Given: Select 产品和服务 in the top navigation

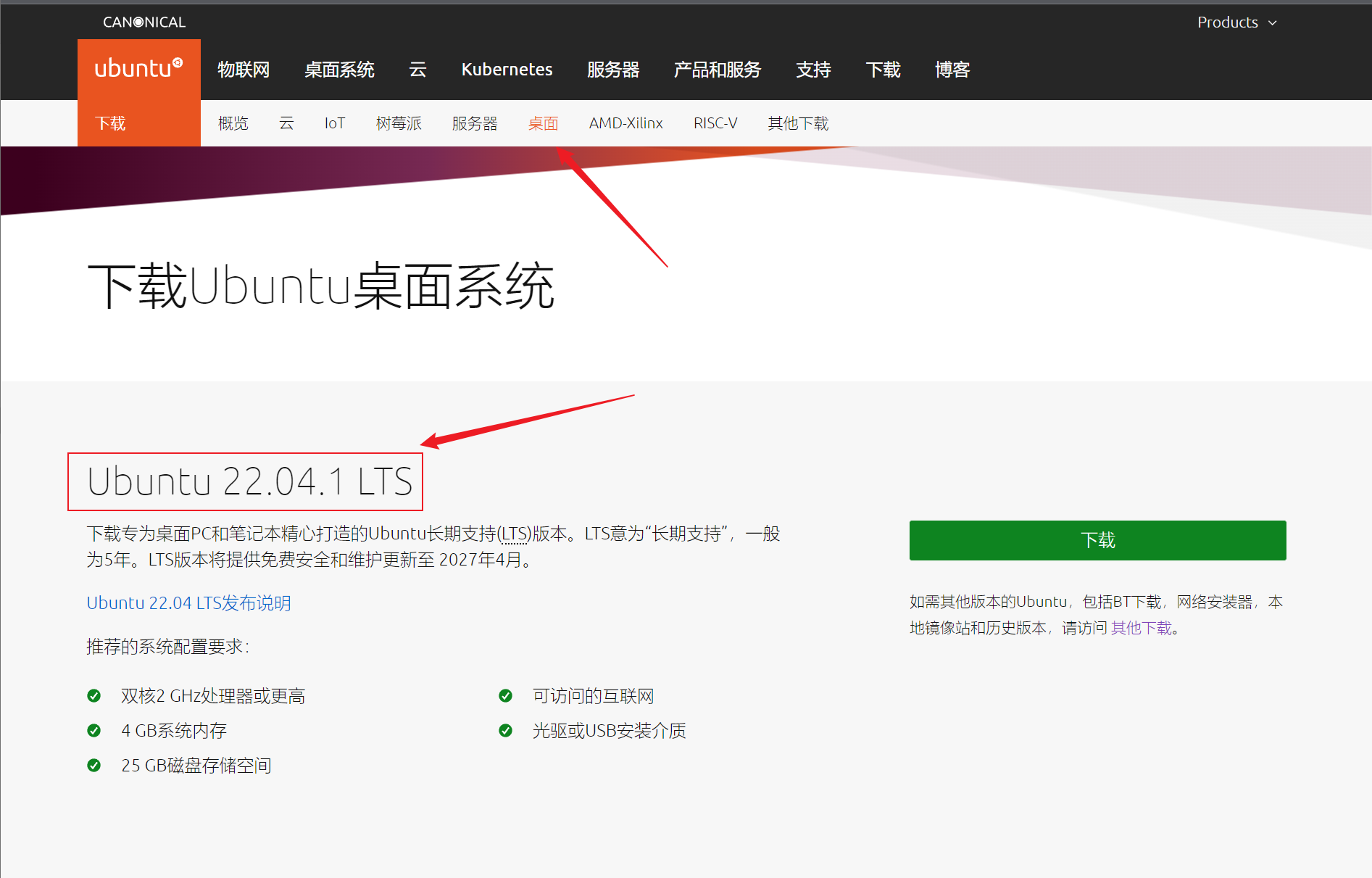Looking at the screenshot, I should click(717, 69).
